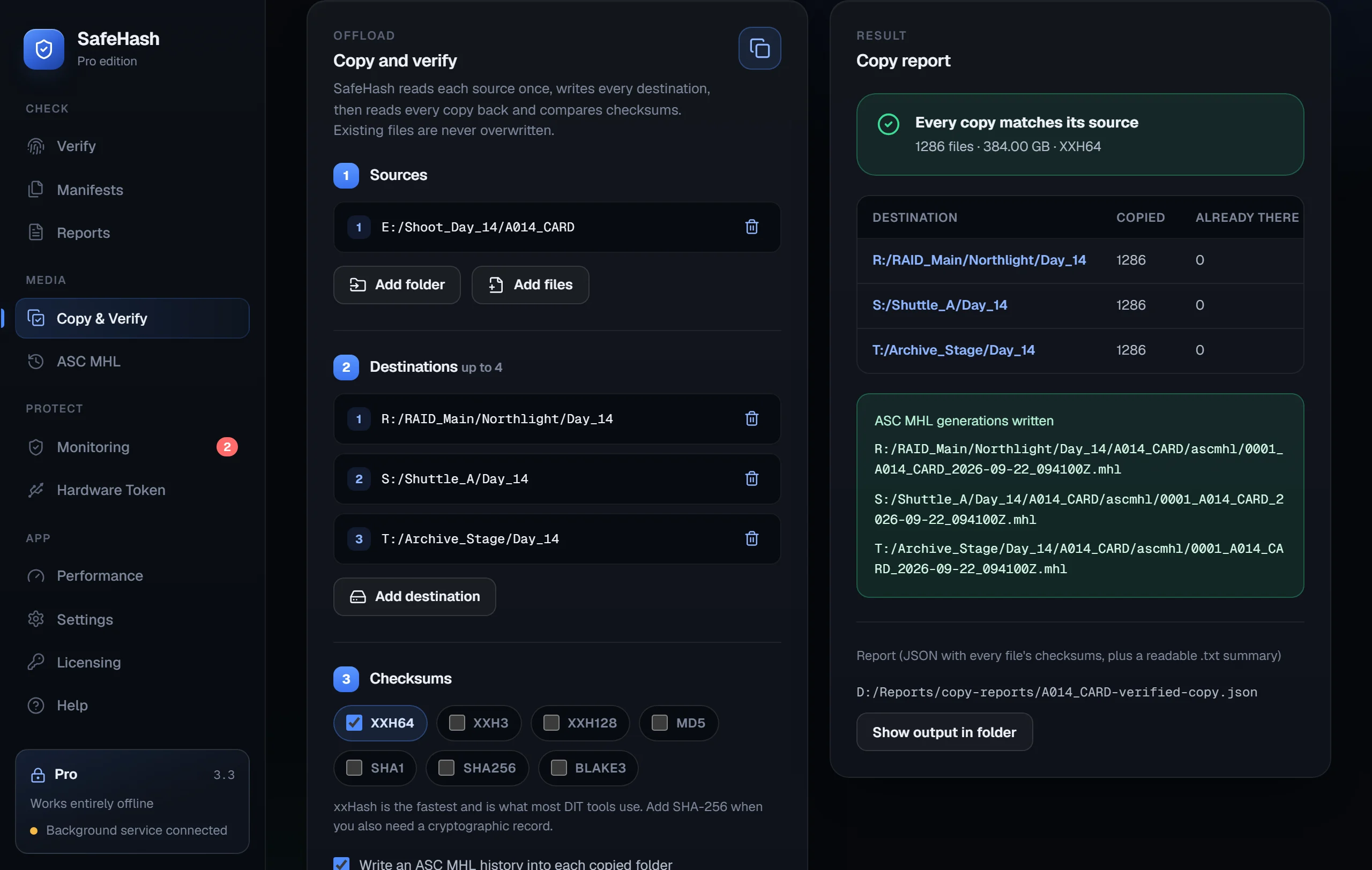
Task: Click the ALREADY THERE column header
Action: click(x=1247, y=217)
